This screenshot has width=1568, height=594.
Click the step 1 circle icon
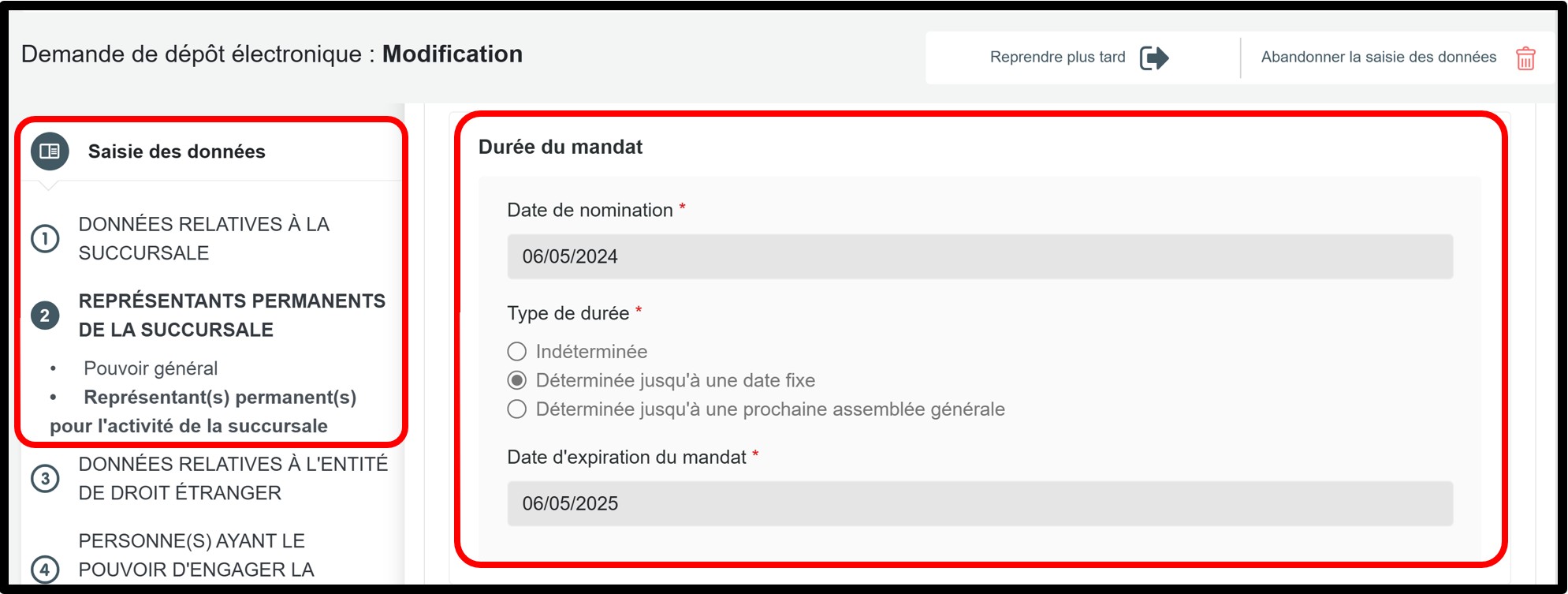point(45,238)
